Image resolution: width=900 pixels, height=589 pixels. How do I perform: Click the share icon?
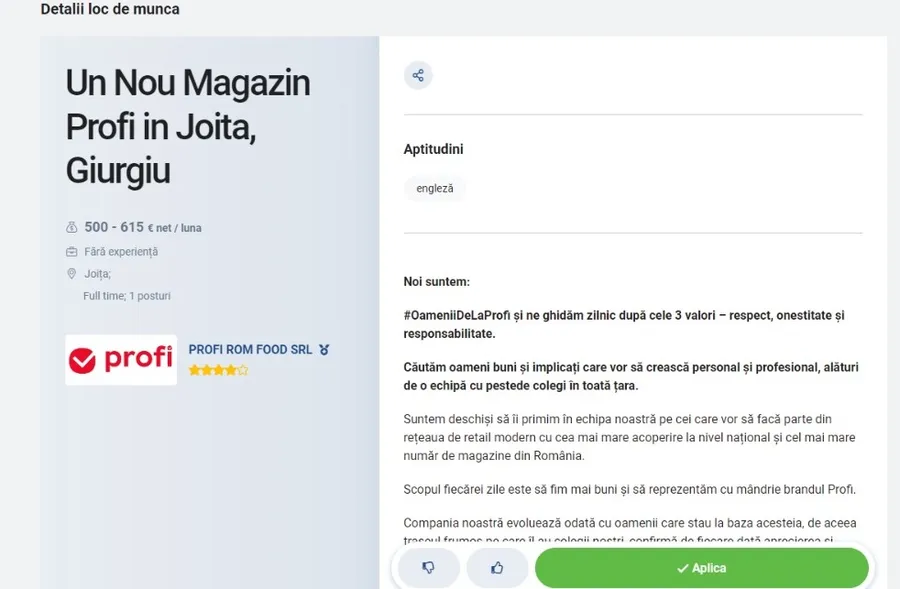[418, 75]
